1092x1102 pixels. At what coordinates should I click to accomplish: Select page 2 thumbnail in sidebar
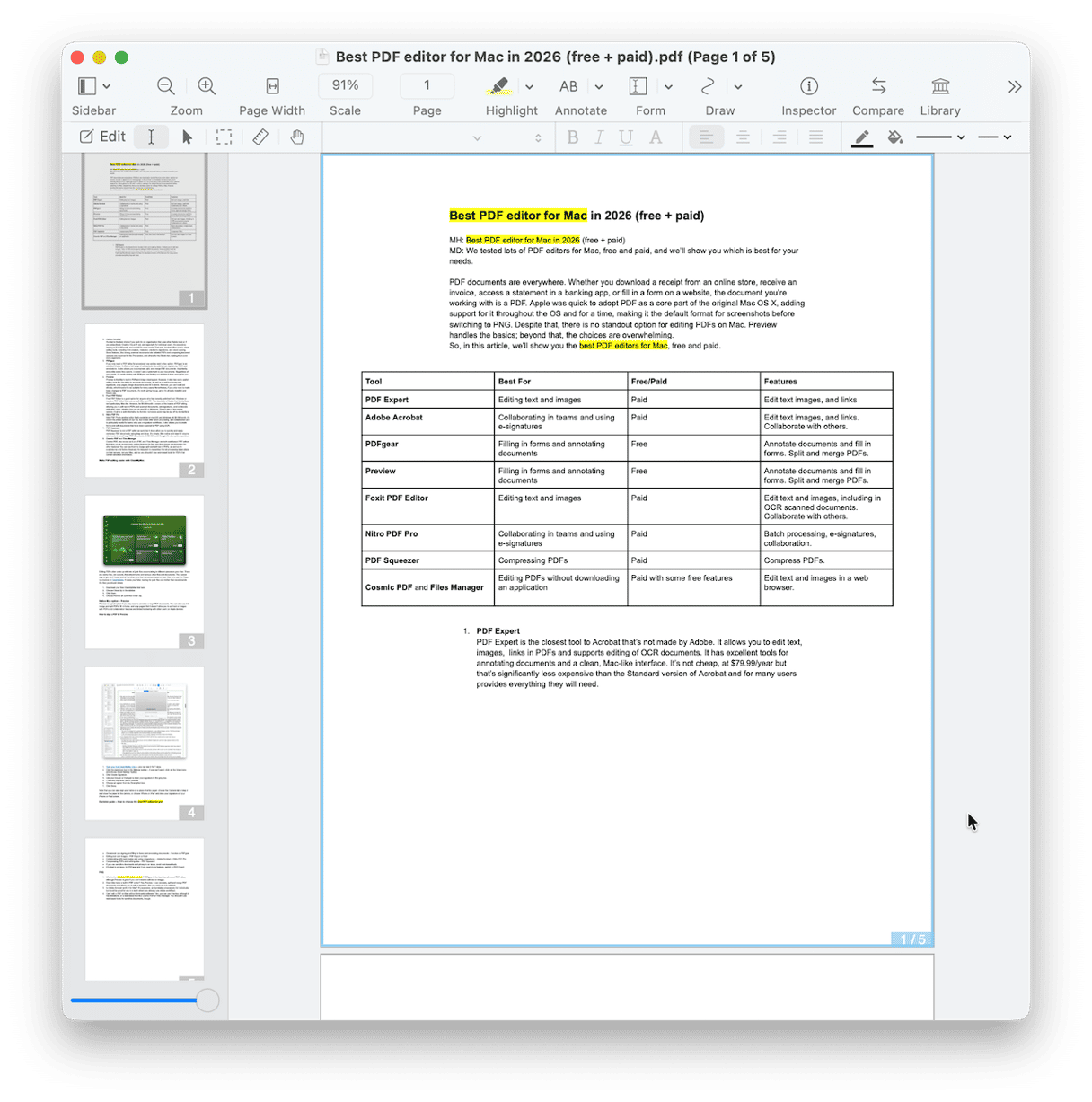tap(145, 401)
